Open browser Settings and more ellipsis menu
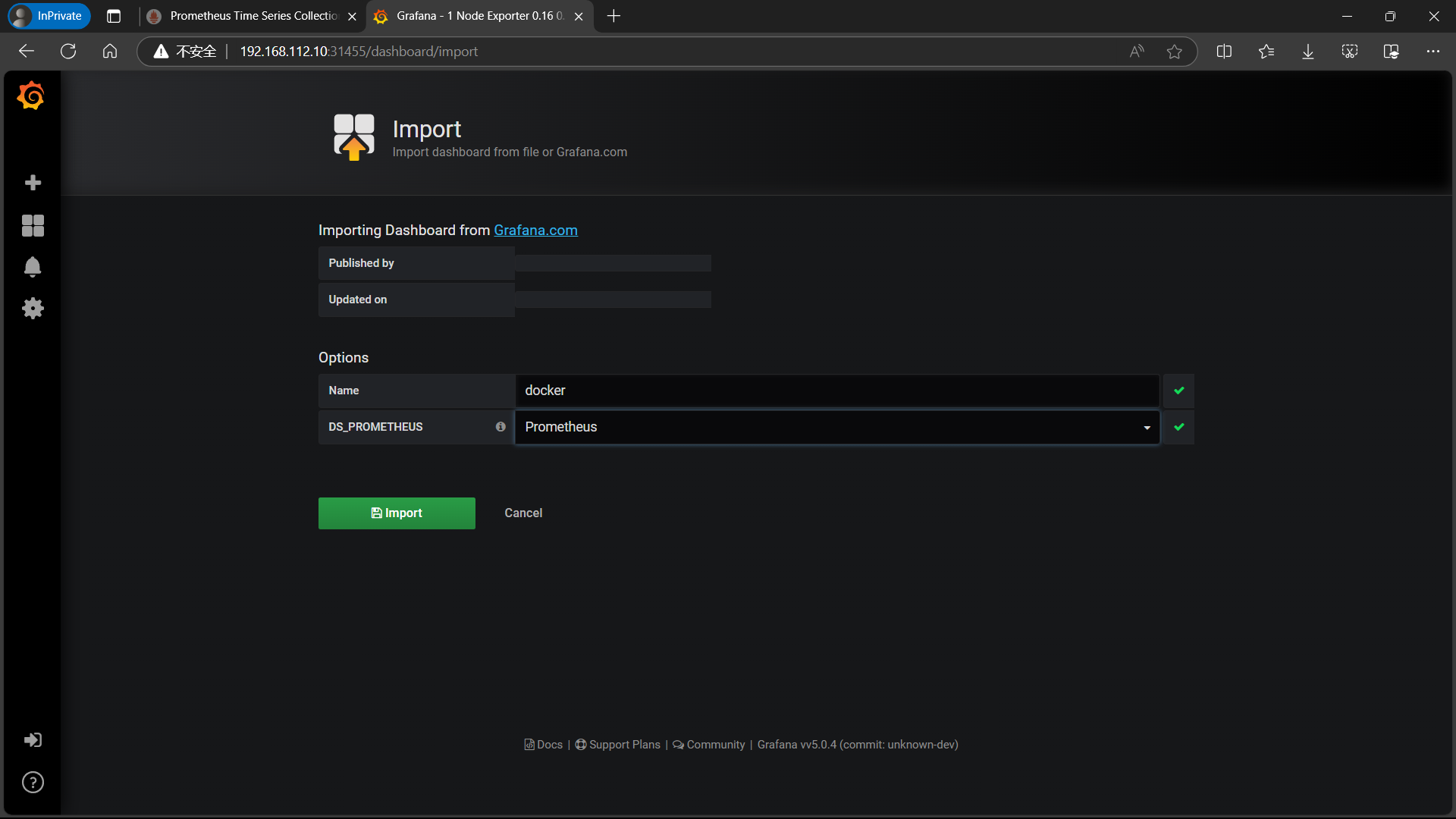Image resolution: width=1456 pixels, height=819 pixels. 1432,52
